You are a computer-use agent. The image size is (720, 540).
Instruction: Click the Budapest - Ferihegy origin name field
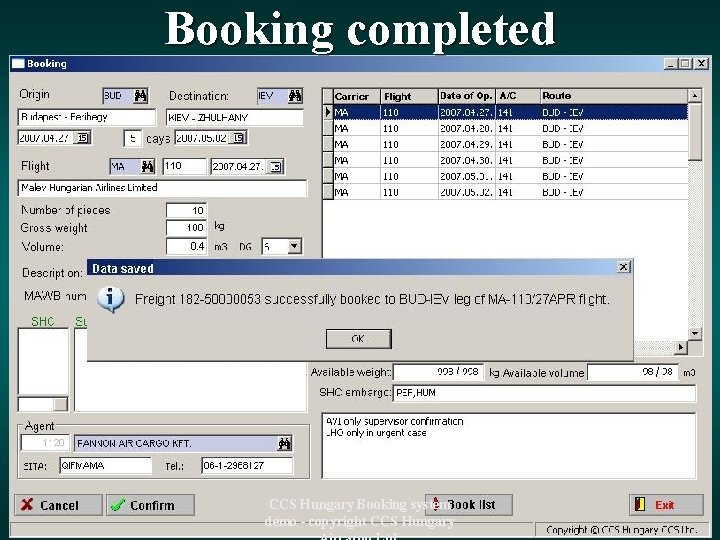coord(87,117)
